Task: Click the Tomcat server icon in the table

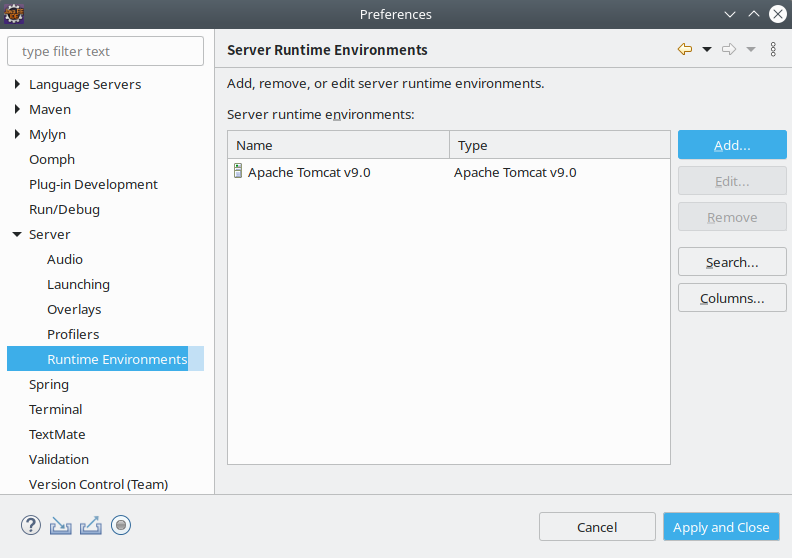Action: tap(238, 171)
